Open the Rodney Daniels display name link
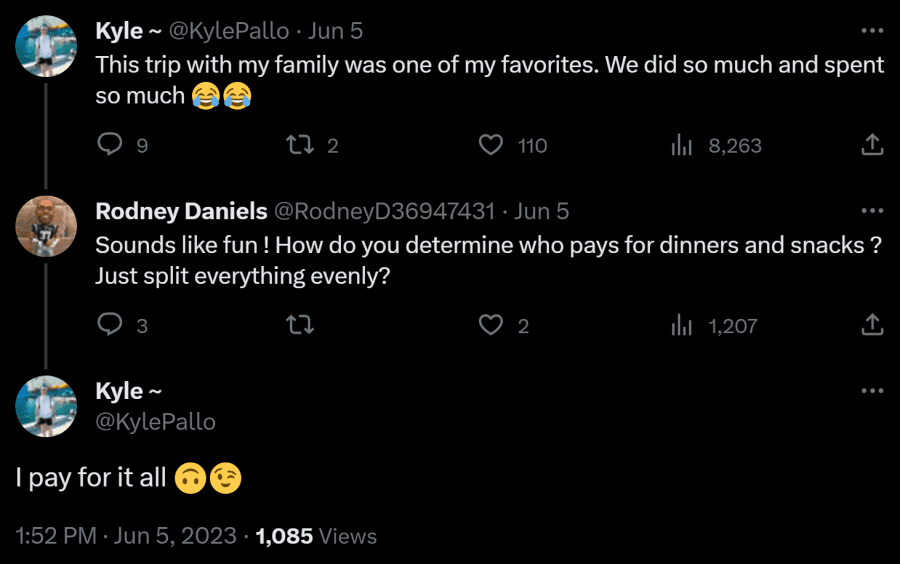The image size is (900, 564). pyautogui.click(x=181, y=211)
